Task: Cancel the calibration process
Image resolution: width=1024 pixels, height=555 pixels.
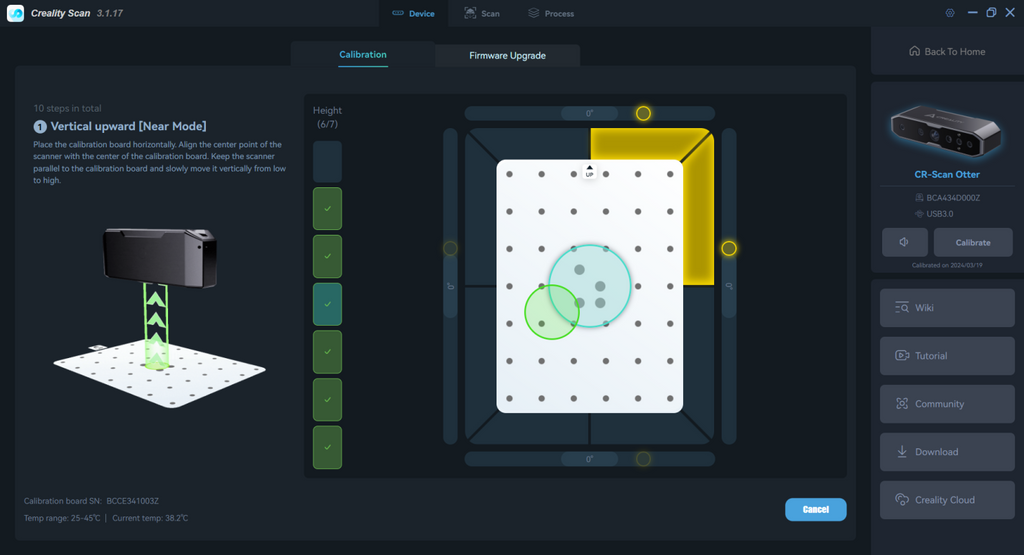Action: (815, 509)
